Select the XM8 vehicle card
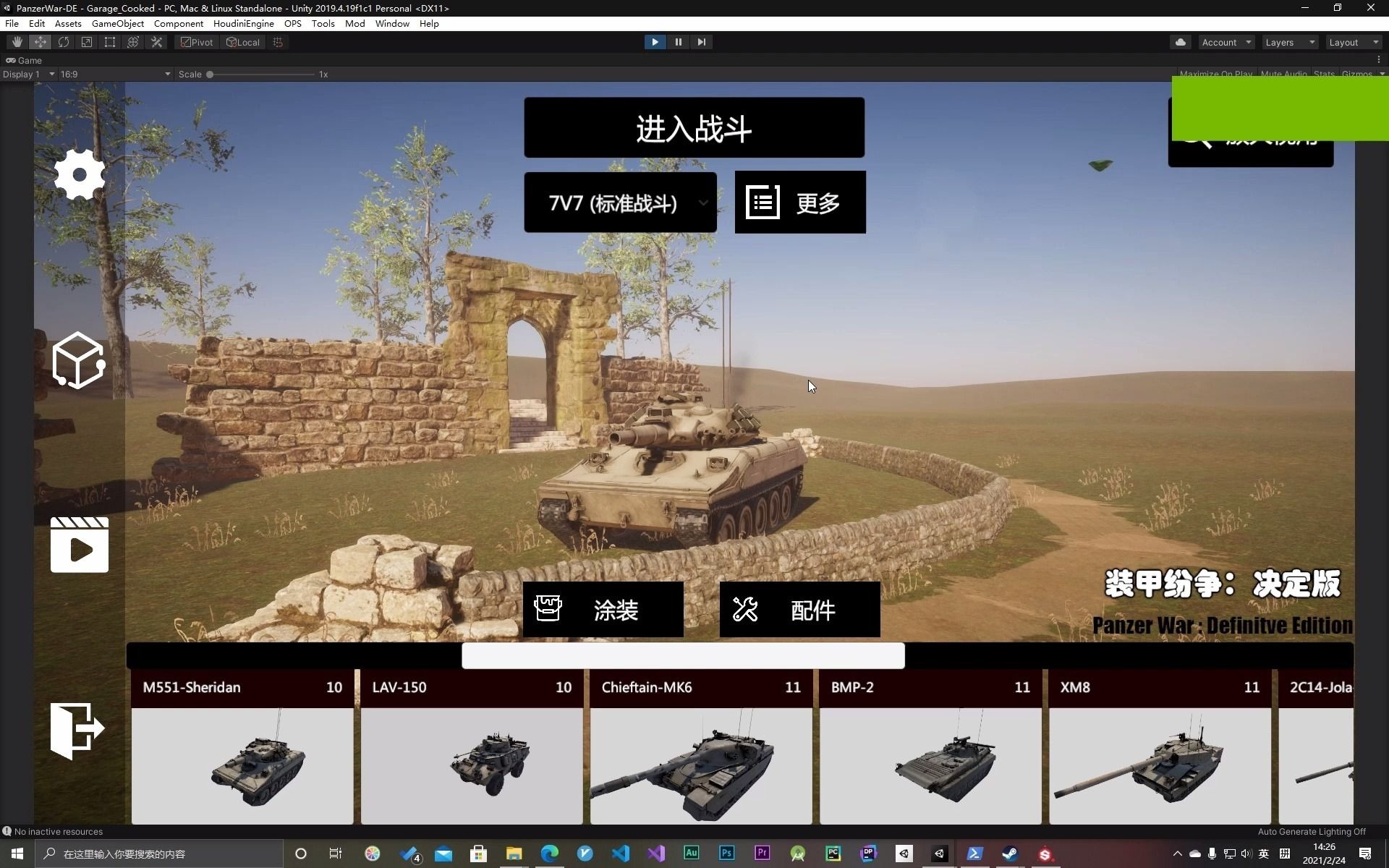1389x868 pixels. [1160, 746]
